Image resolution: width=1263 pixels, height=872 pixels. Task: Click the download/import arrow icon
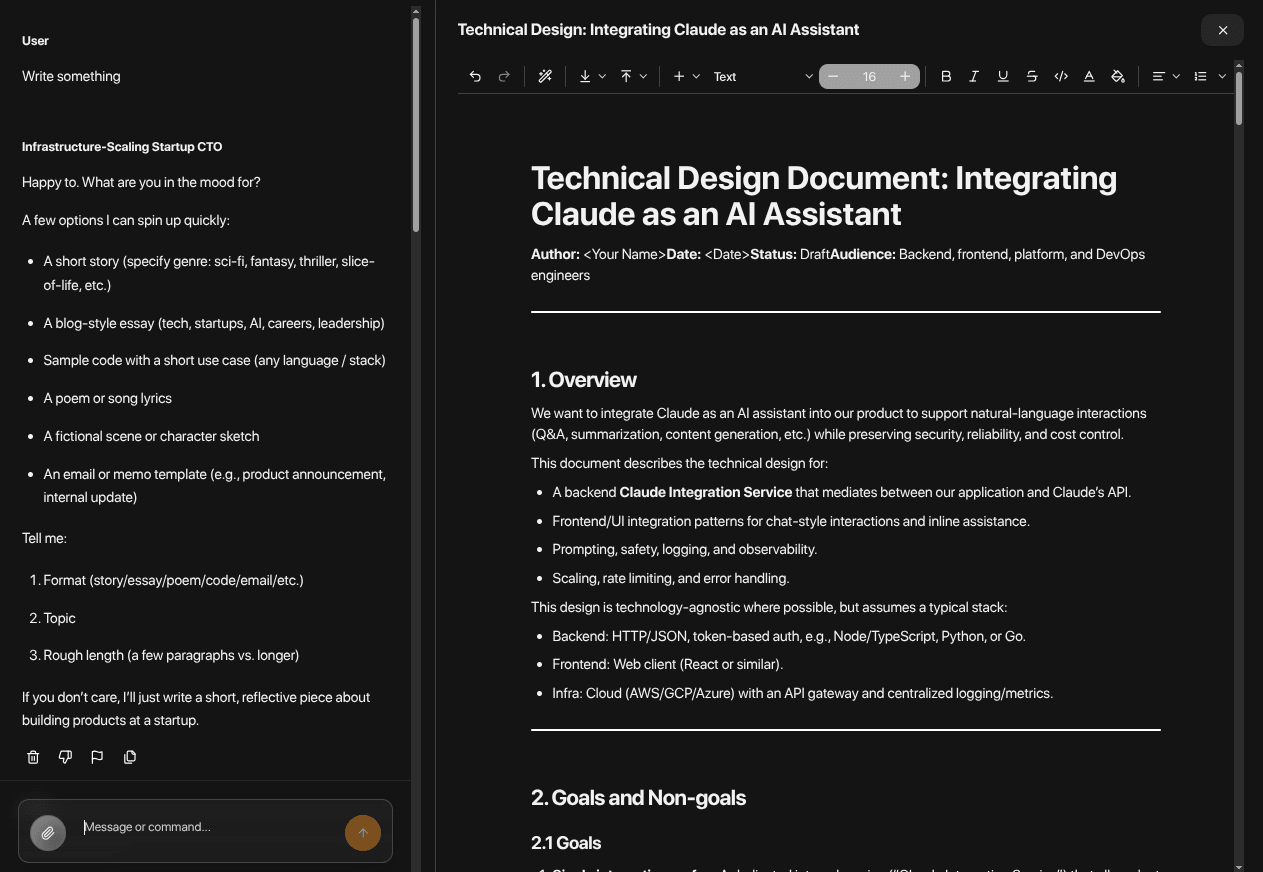(585, 76)
